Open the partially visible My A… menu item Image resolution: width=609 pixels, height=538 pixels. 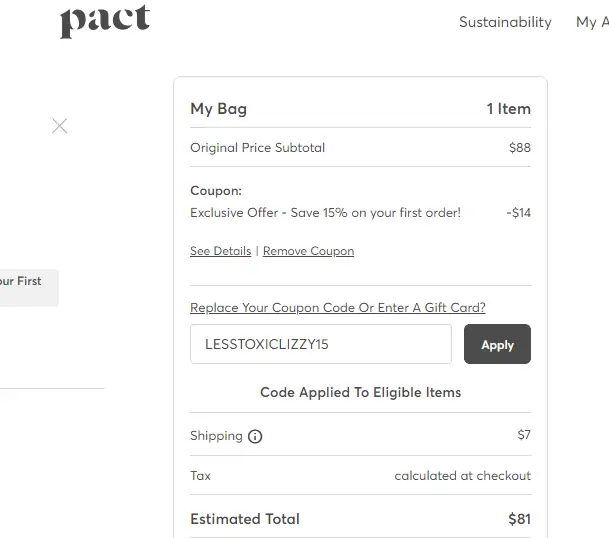tap(590, 22)
